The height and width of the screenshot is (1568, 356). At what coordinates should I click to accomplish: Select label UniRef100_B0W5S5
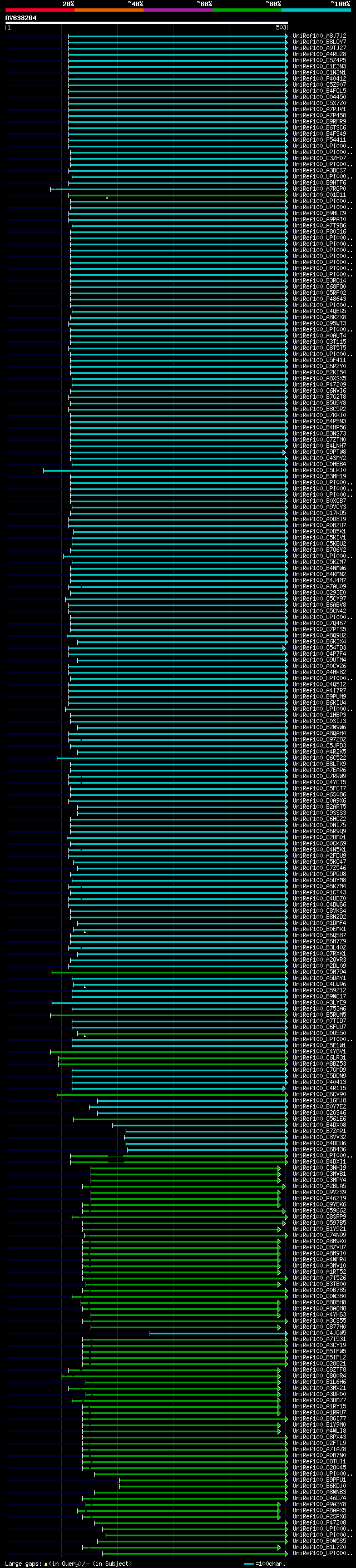click(x=319, y=1542)
